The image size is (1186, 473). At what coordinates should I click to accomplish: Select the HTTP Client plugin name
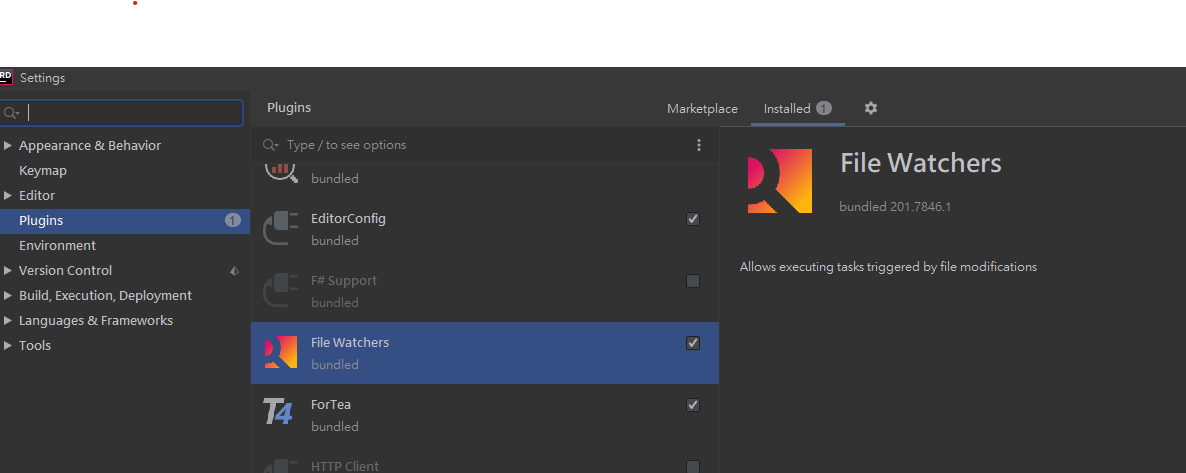(345, 467)
